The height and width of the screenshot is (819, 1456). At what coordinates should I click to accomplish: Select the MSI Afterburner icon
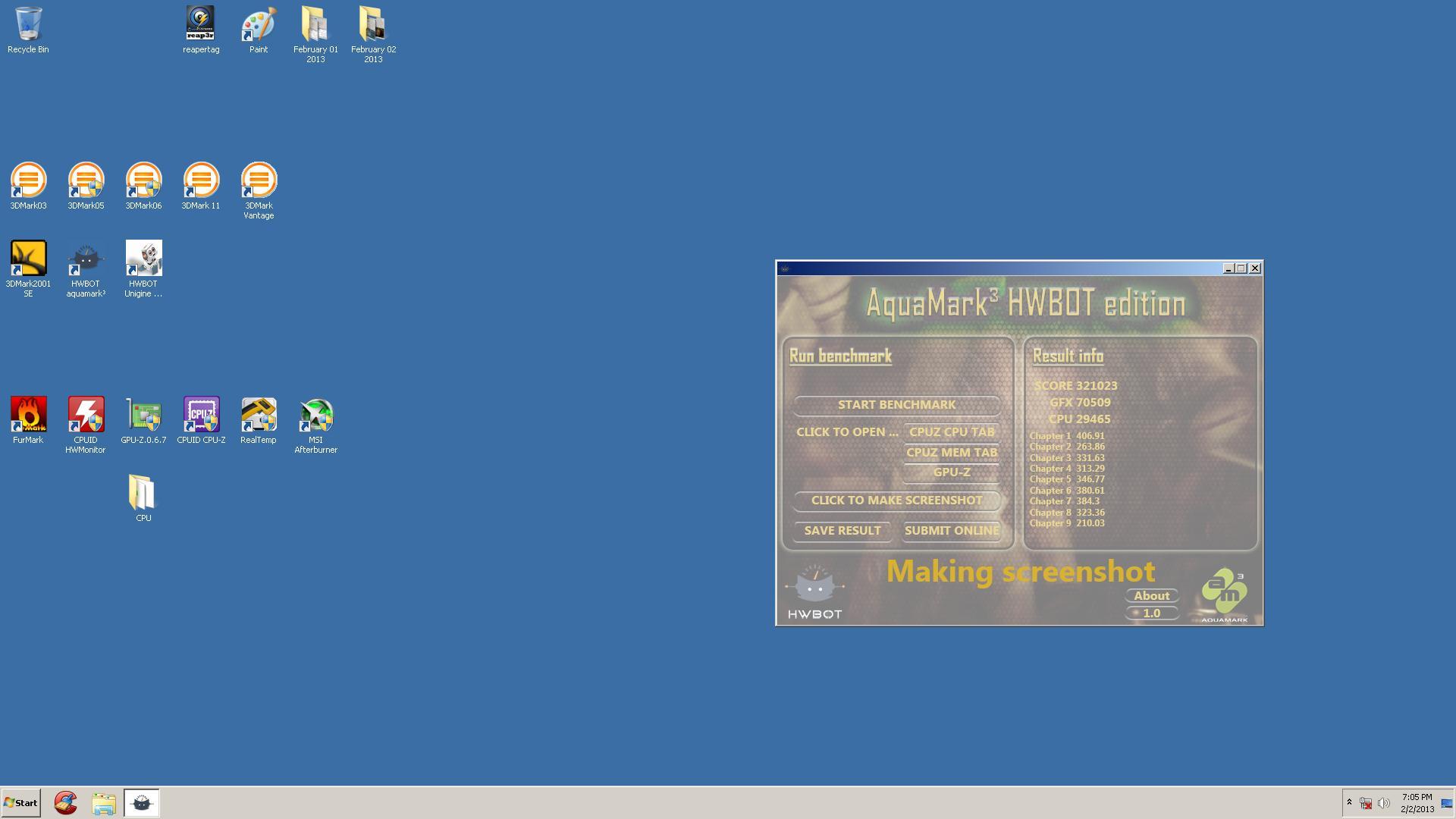tap(315, 425)
